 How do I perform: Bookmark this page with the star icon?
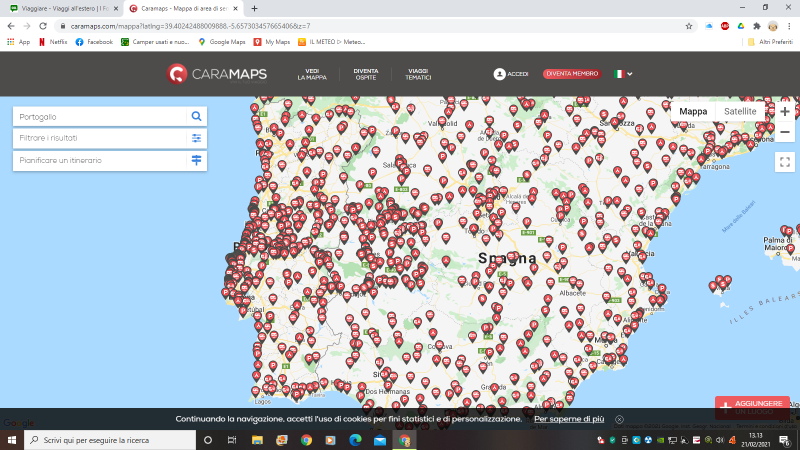point(689,25)
